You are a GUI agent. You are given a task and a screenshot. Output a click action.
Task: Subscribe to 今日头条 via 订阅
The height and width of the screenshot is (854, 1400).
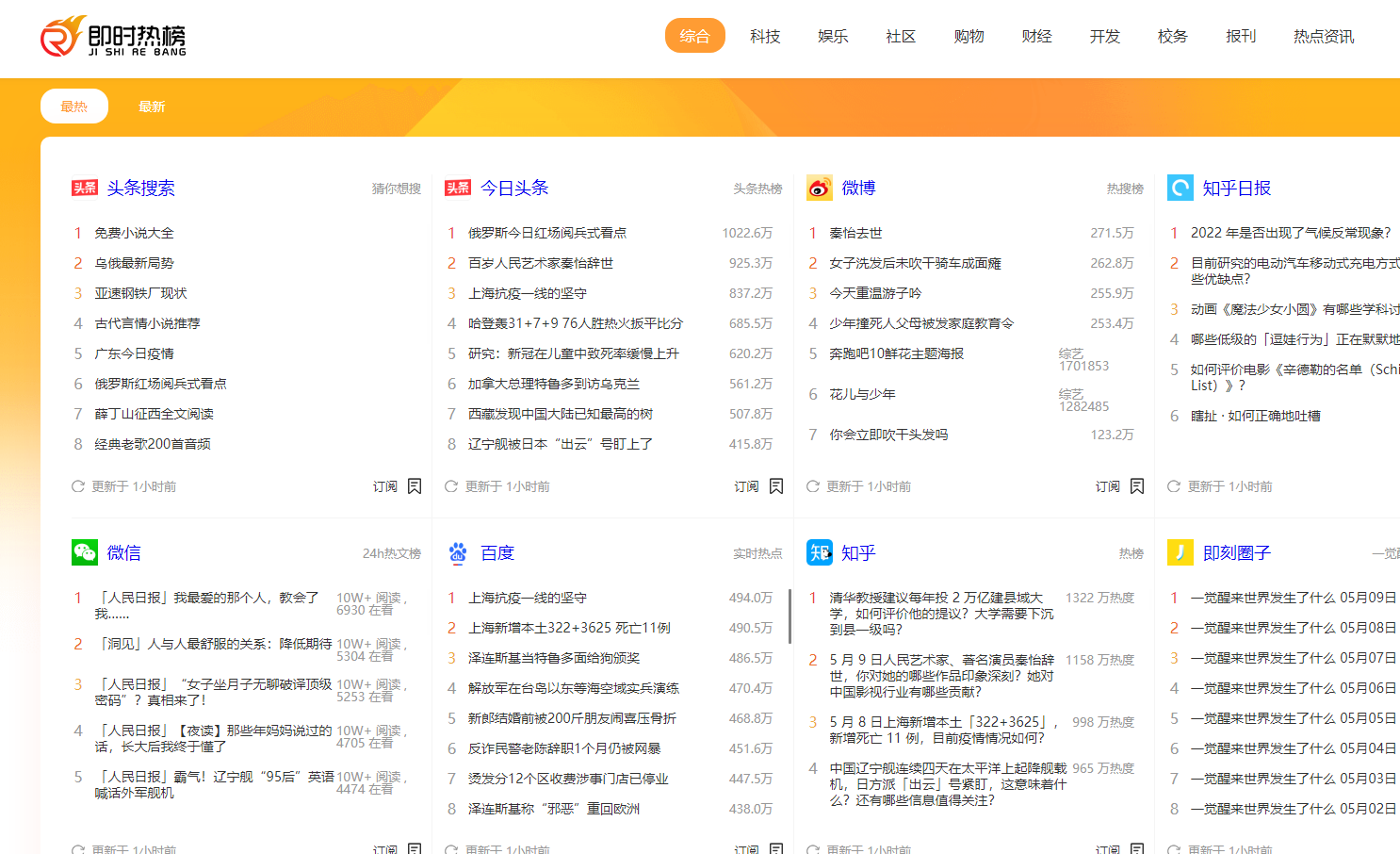(x=747, y=486)
